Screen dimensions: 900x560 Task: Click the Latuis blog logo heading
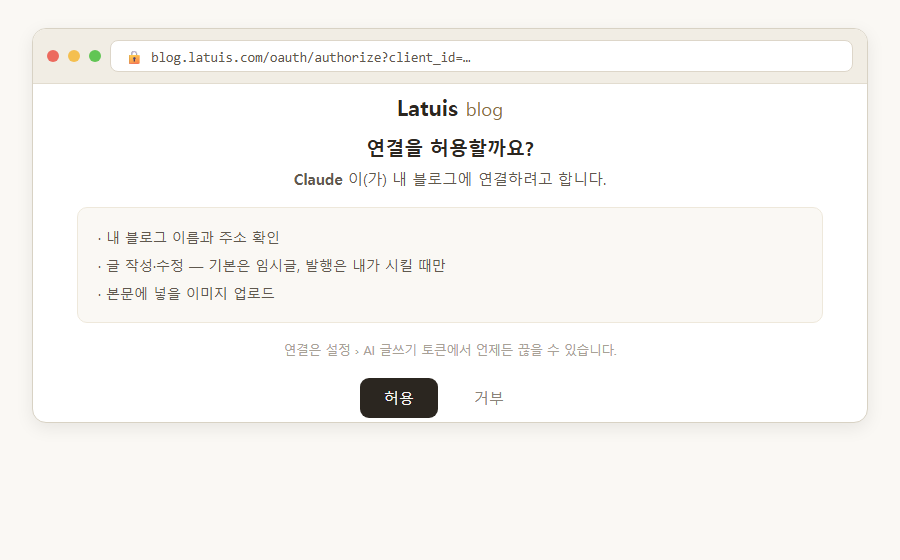tap(450, 109)
